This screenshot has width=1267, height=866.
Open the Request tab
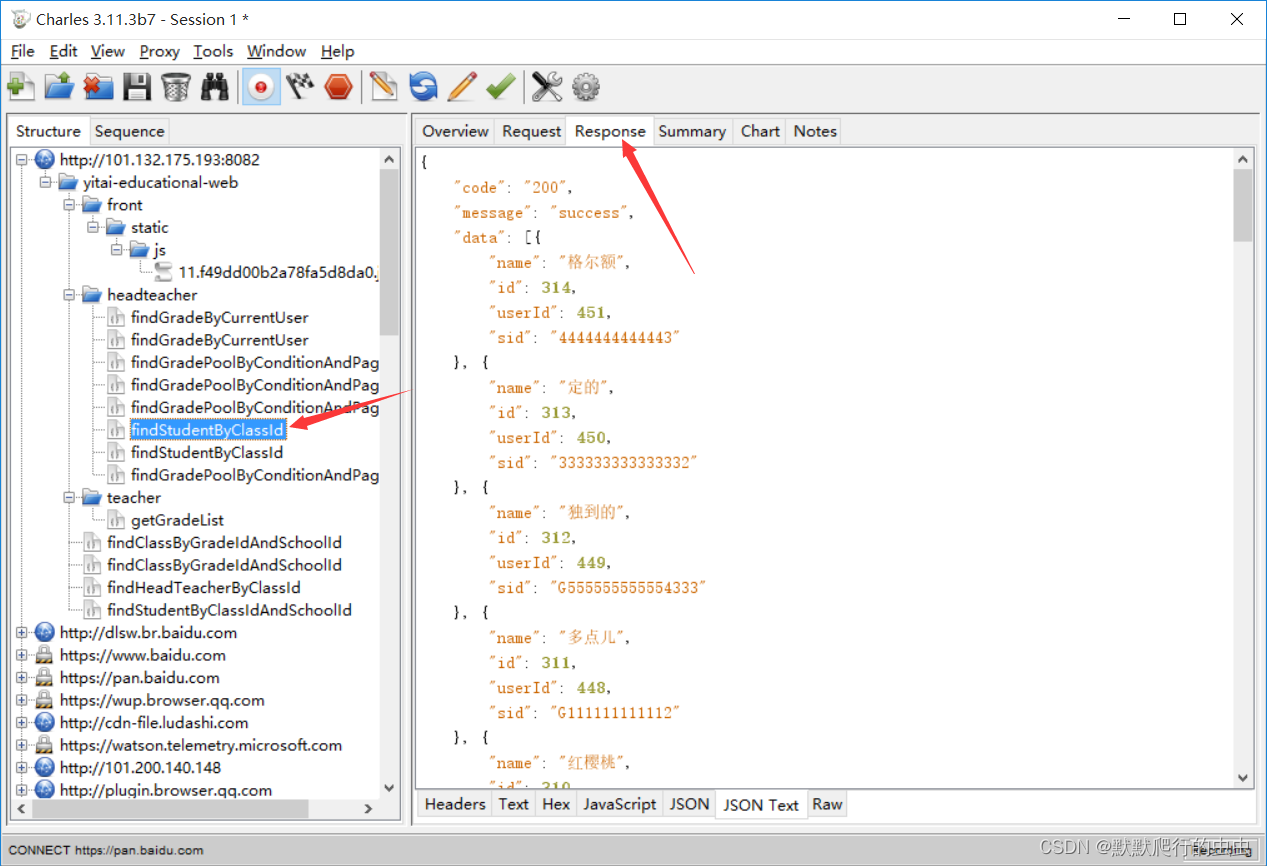(531, 131)
